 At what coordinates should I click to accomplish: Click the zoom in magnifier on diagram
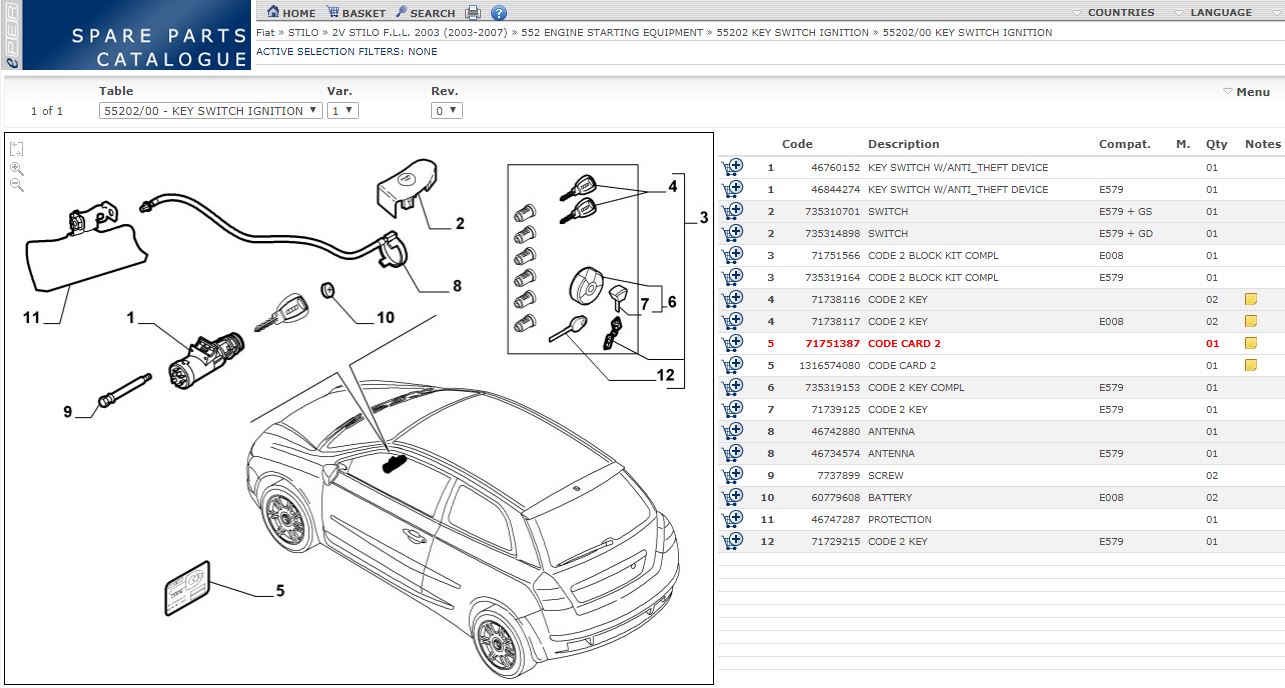click(x=17, y=168)
